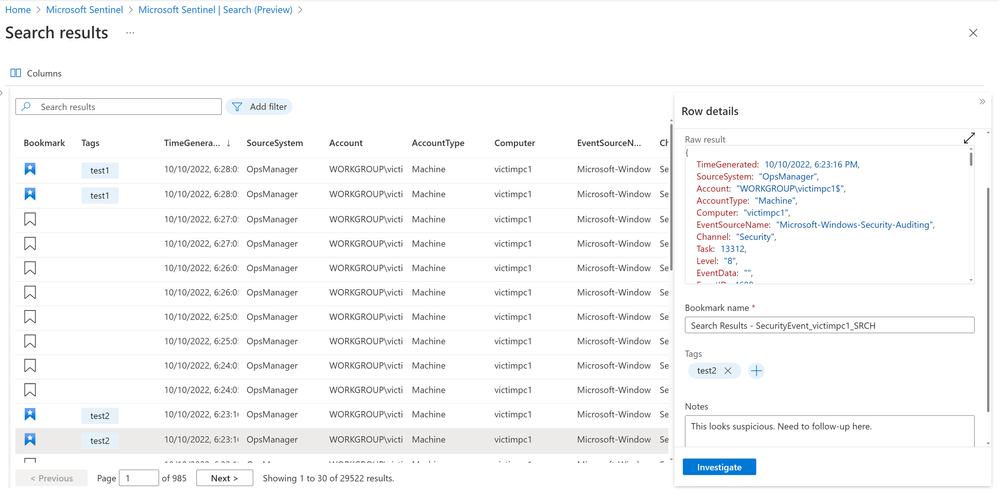Viewport: 999px width, 494px height.
Task: Click the Previous page button
Action: 52,478
